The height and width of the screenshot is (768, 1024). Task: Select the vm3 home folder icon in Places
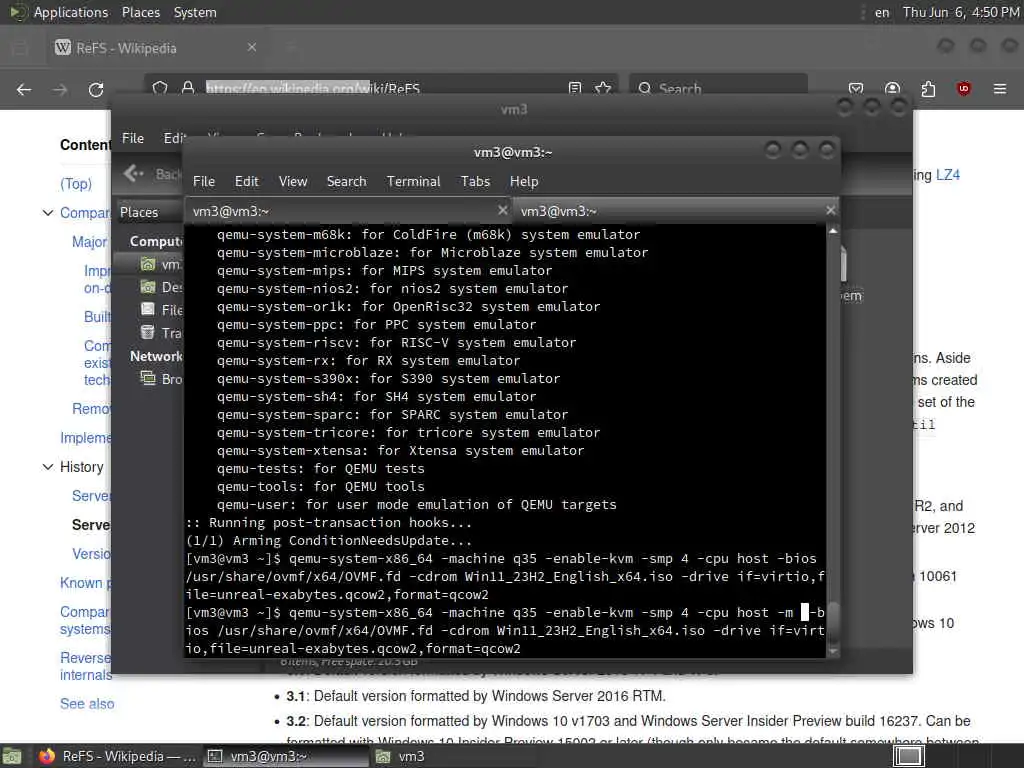pyautogui.click(x=148, y=264)
